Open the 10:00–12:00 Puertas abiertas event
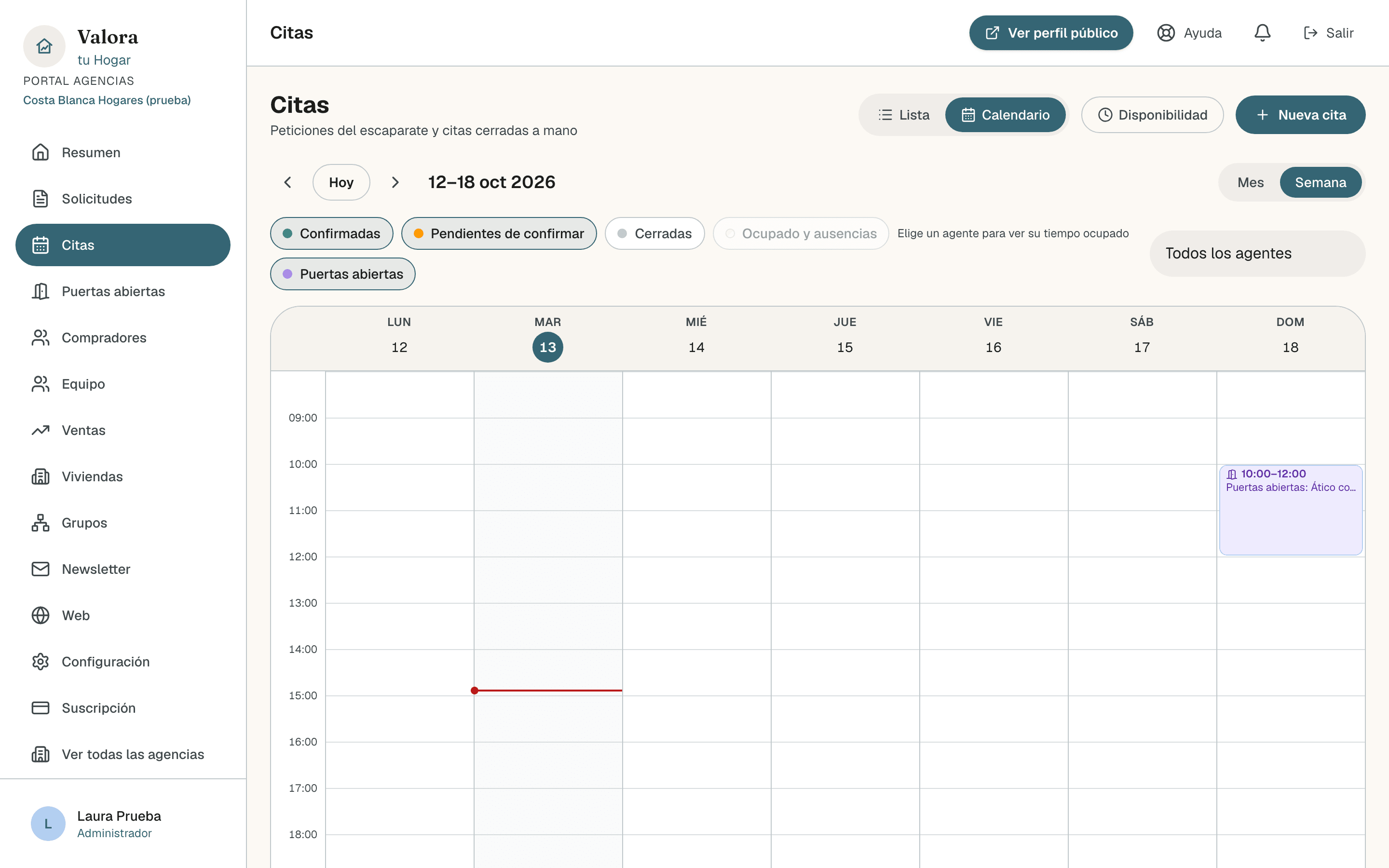Viewport: 1389px width, 868px height. click(1291, 510)
